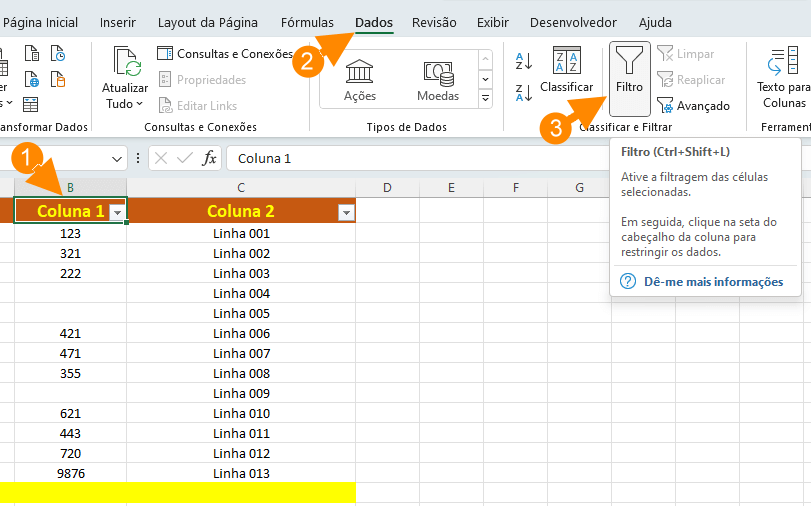Click the greyed Editar Links button
Image resolution: width=811 pixels, height=506 pixels.
point(198,106)
